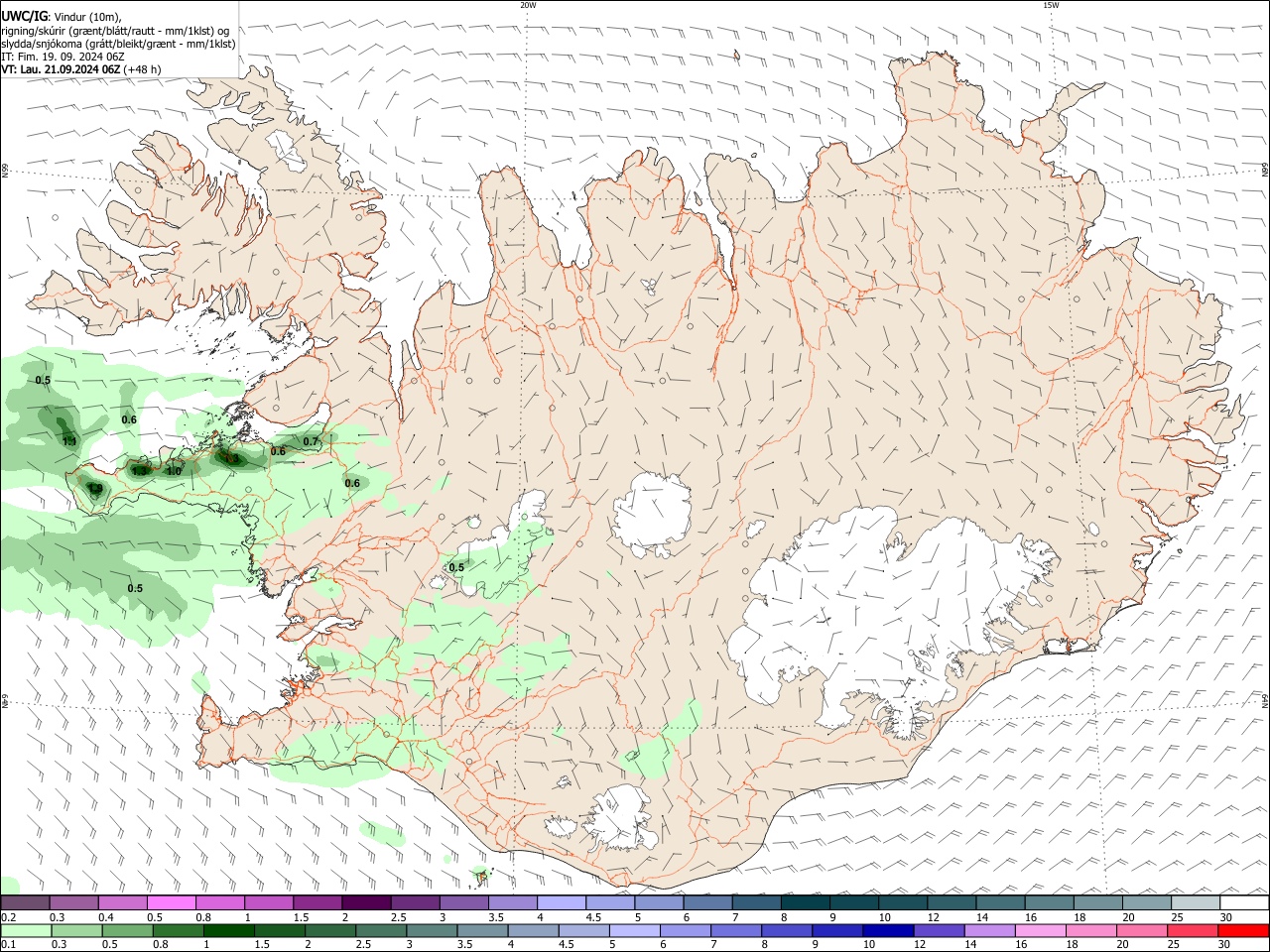1270x952 pixels.
Task: Select the magenta 1.5 snow legend swatch
Action: (317, 902)
